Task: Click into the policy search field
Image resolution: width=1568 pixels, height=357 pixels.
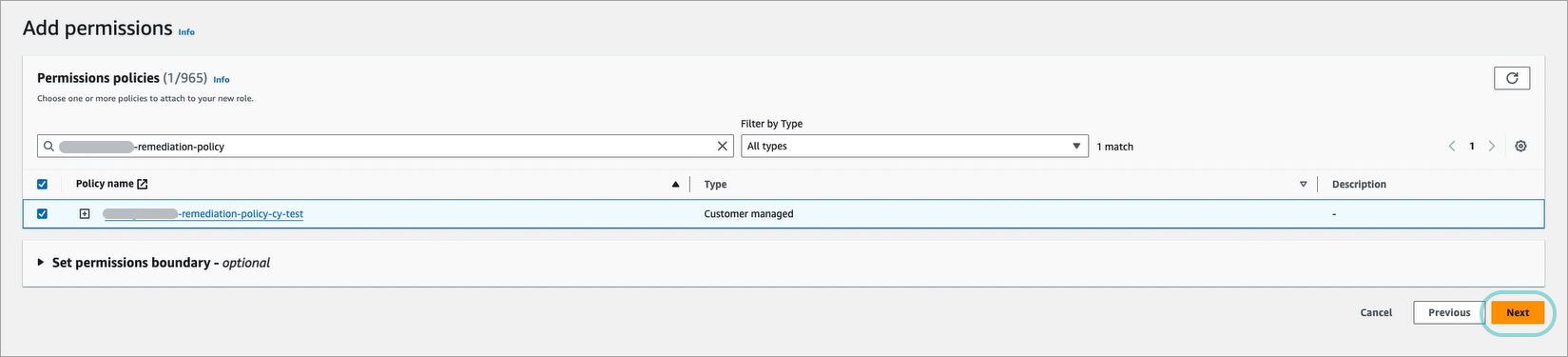Action: pos(385,147)
